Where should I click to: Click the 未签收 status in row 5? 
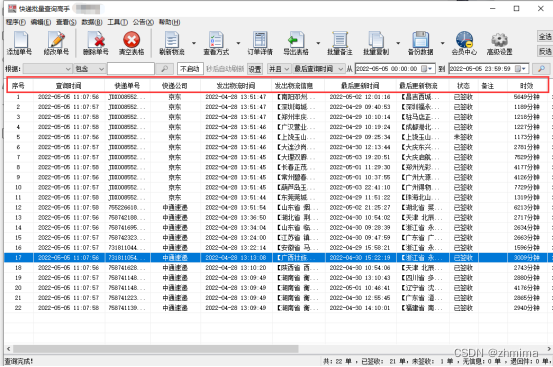[463, 137]
